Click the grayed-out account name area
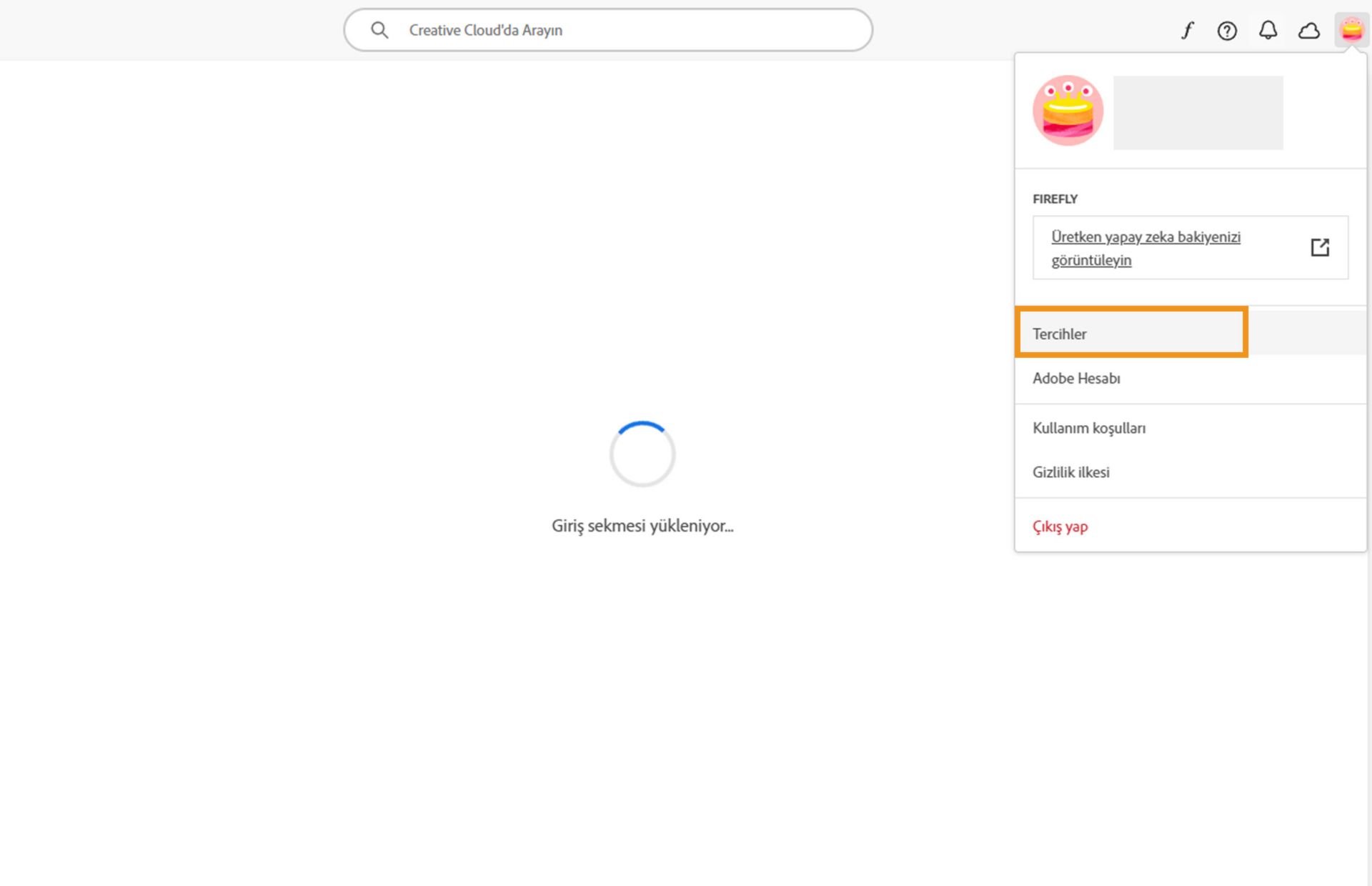Image resolution: width=1372 pixels, height=886 pixels. pos(1198,112)
